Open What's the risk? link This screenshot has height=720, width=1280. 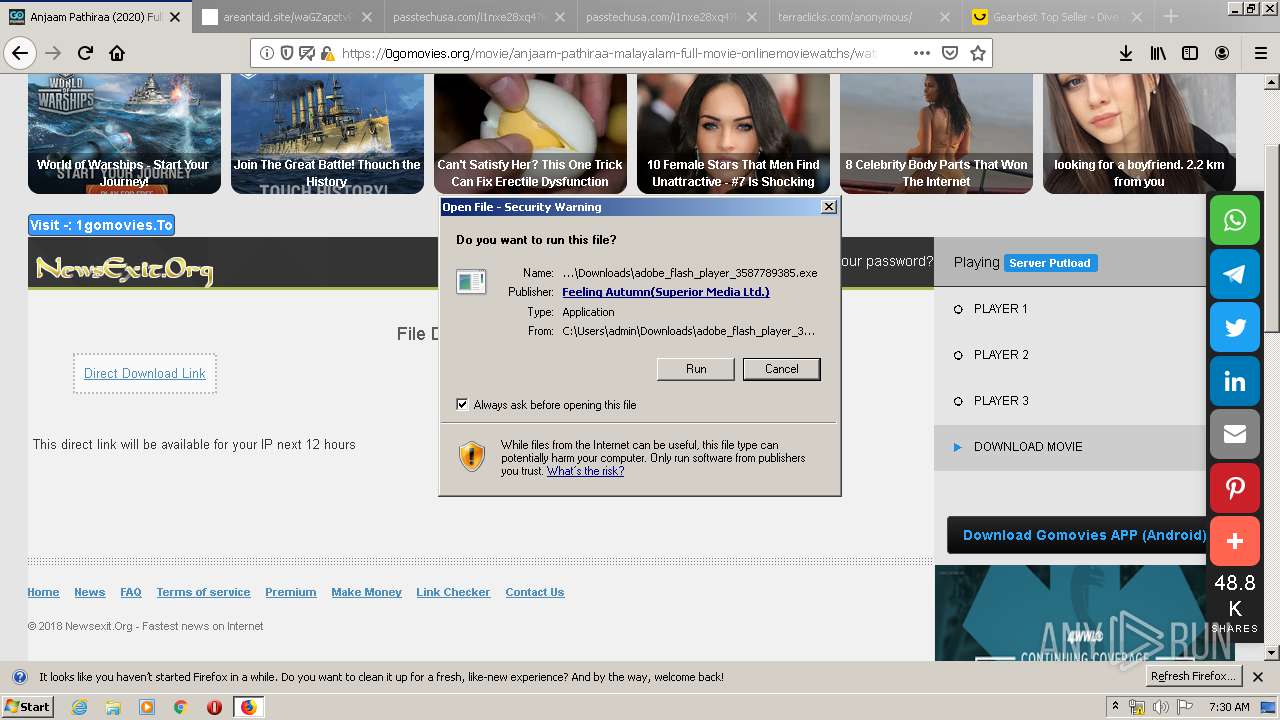[x=585, y=471]
